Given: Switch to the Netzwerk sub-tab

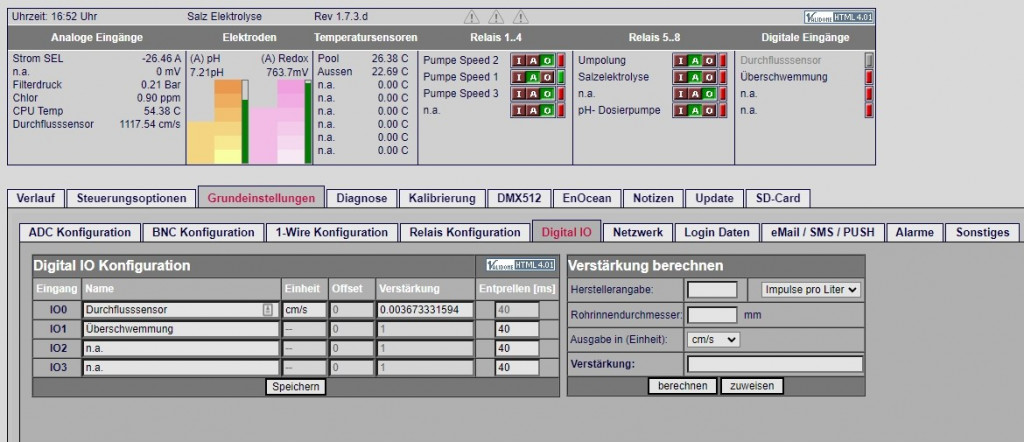Looking at the screenshot, I should [637, 232].
